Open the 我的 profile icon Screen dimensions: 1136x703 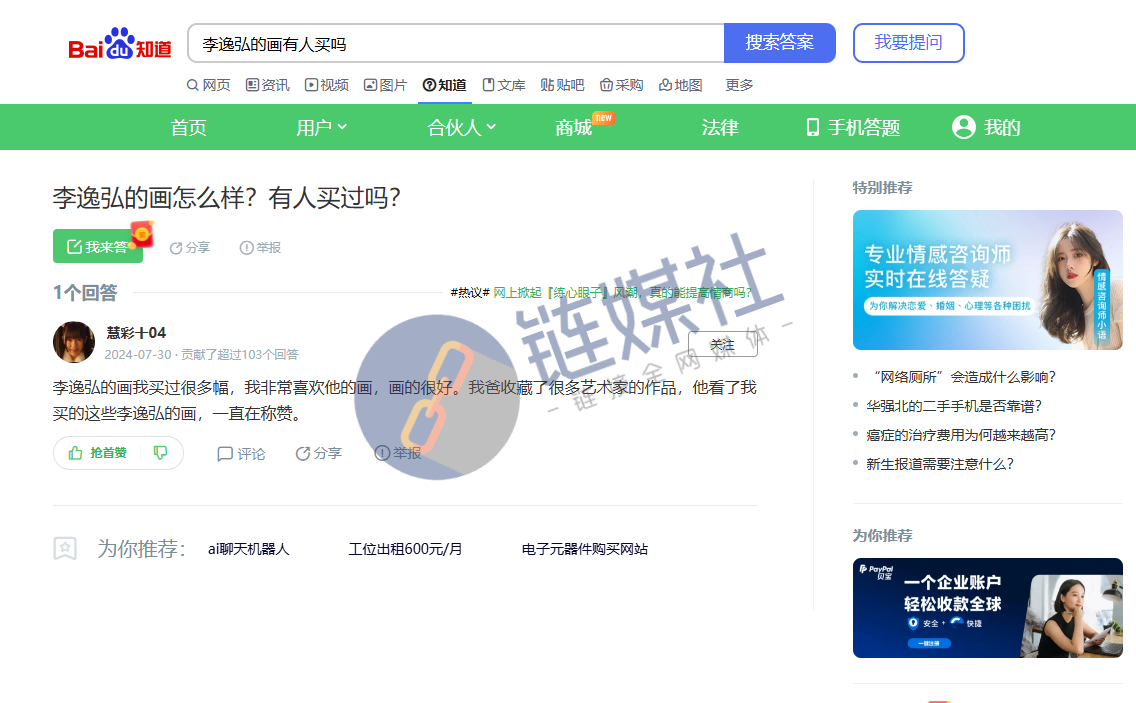coord(963,127)
